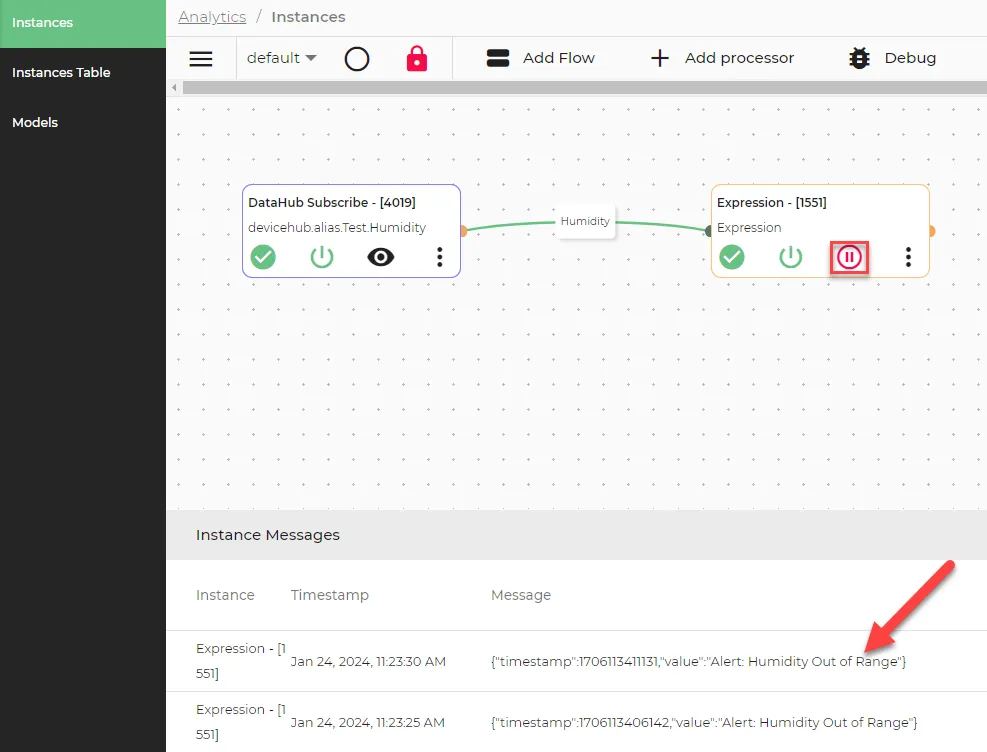Toggle power on Expression node
This screenshot has width=987, height=752.
(791, 257)
